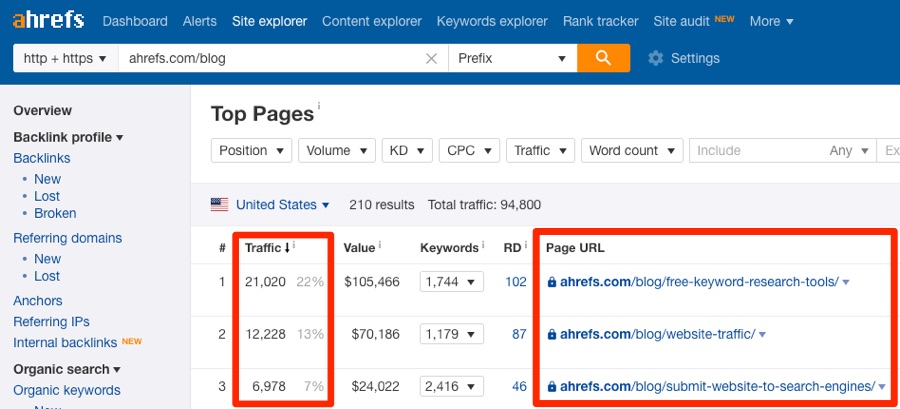Viewport: 900px width, 409px height.
Task: Open the Prefix mode dropdown
Action: [x=513, y=59]
